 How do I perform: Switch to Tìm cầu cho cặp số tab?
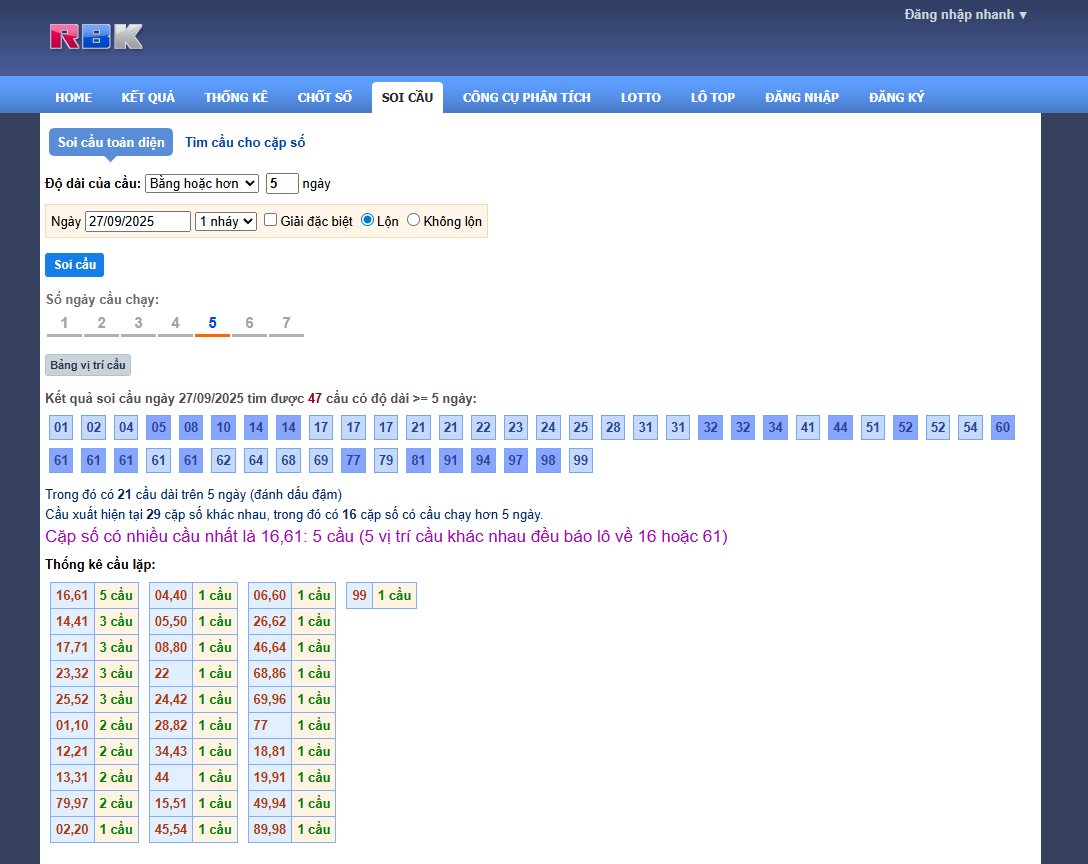tap(245, 142)
